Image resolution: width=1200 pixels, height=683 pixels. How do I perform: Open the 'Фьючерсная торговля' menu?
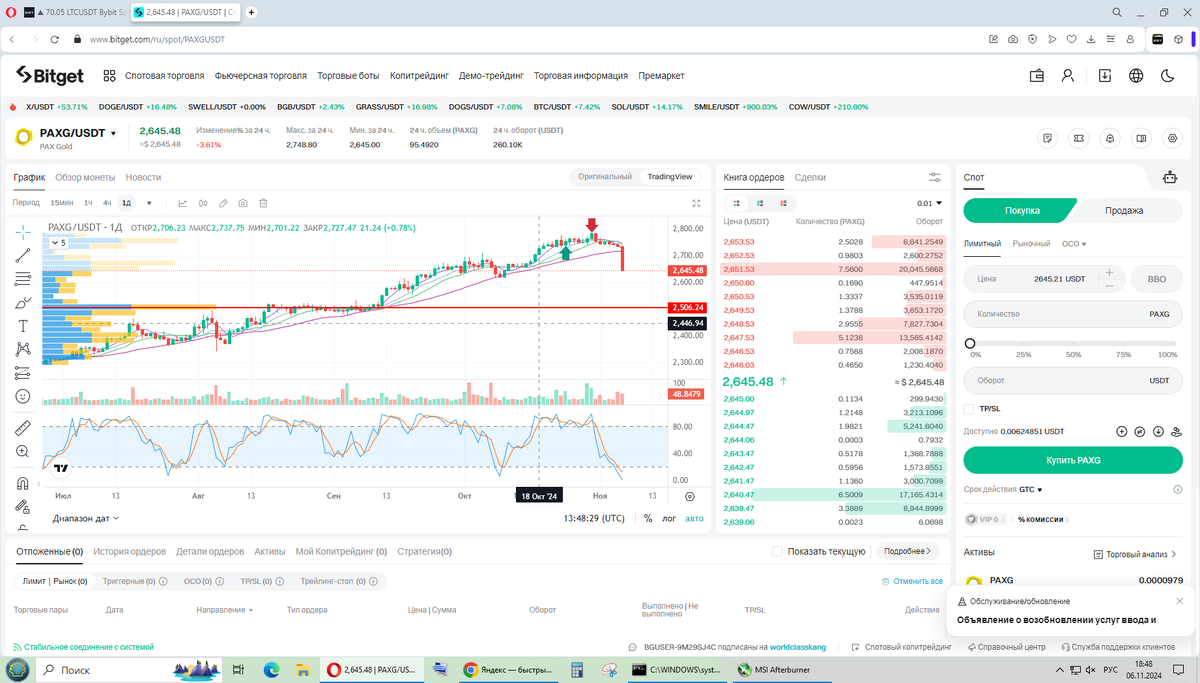coord(261,75)
